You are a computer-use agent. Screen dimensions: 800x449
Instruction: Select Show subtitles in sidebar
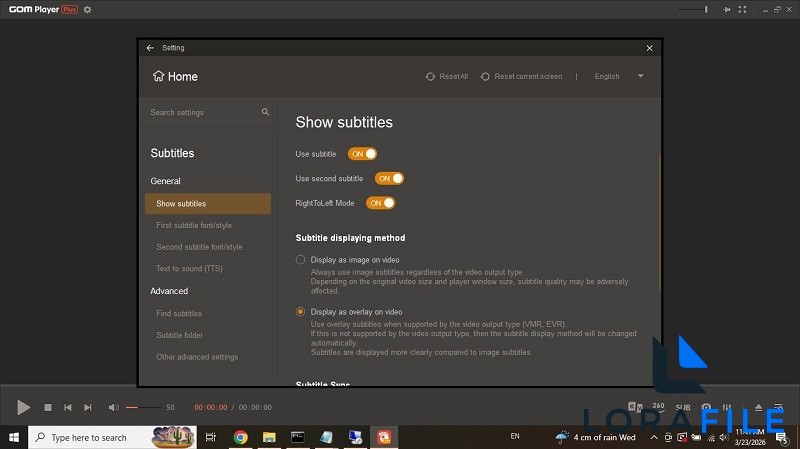208,204
